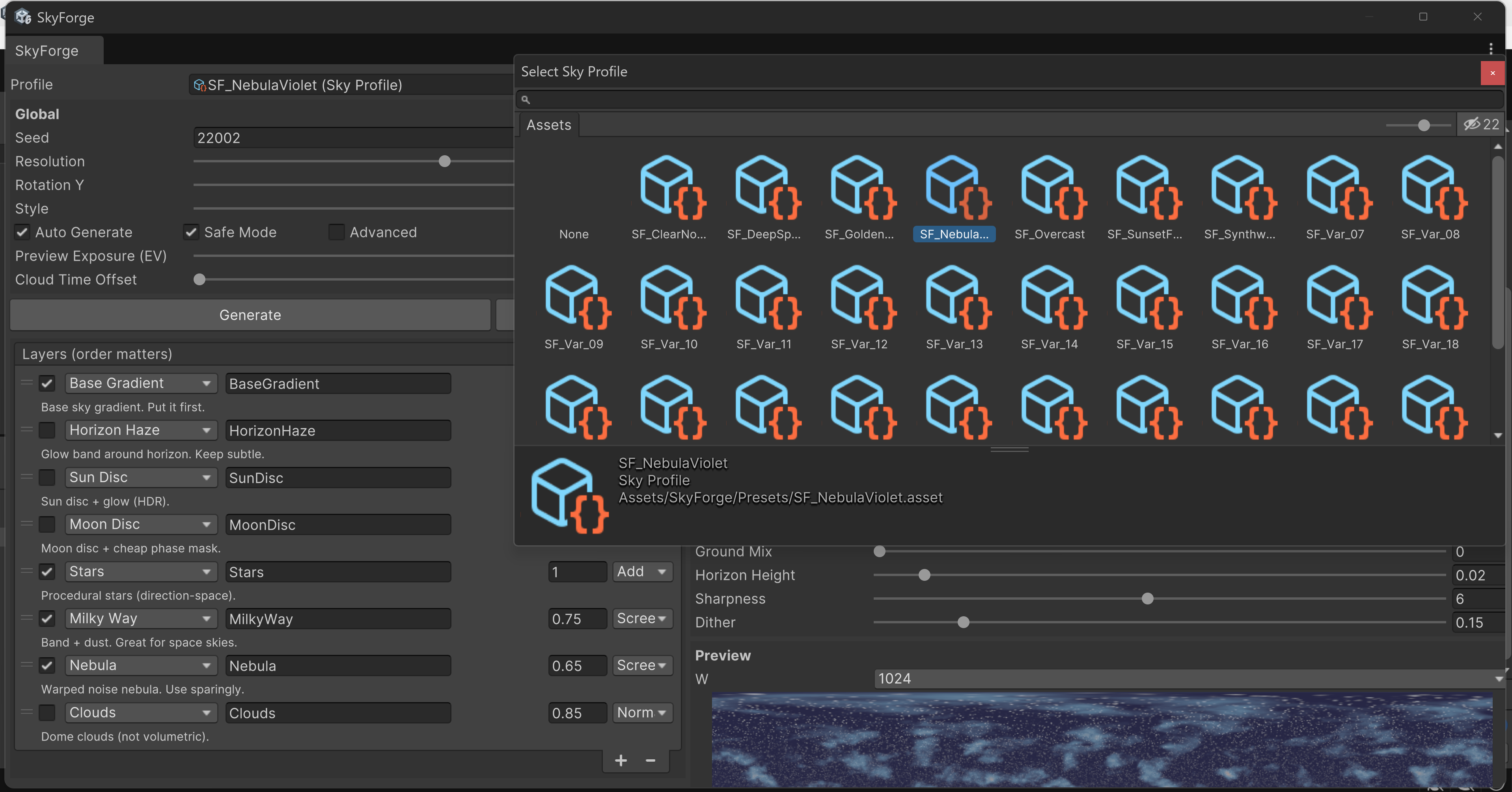Viewport: 1512px width, 792px height.
Task: Select the SkyForge window tab
Action: click(x=47, y=51)
